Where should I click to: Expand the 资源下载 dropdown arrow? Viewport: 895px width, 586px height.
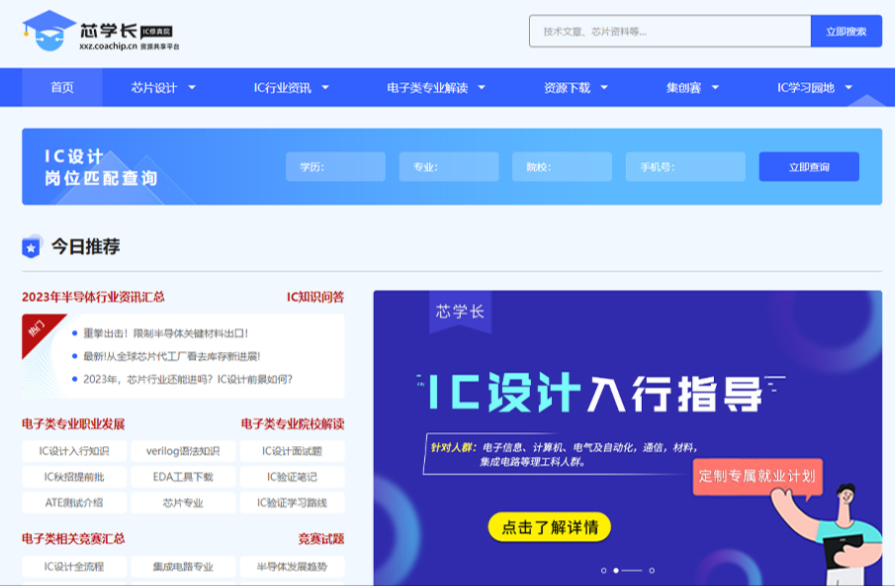[x=604, y=87]
